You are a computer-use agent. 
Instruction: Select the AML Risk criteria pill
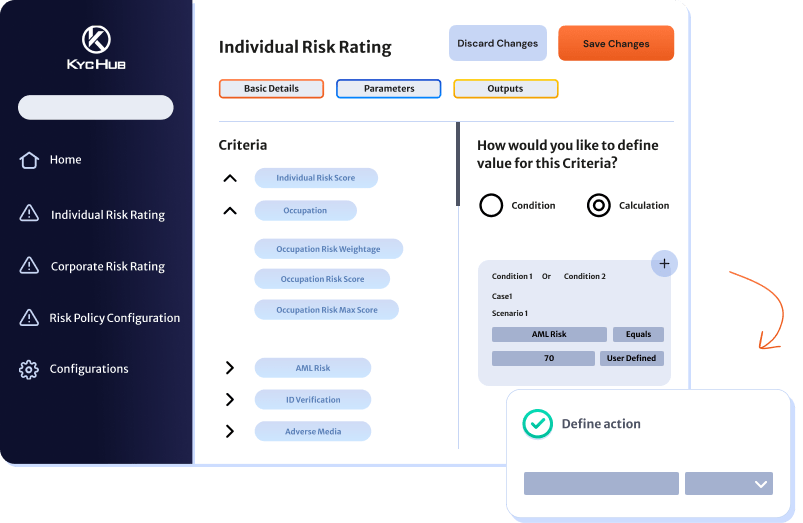tap(313, 368)
